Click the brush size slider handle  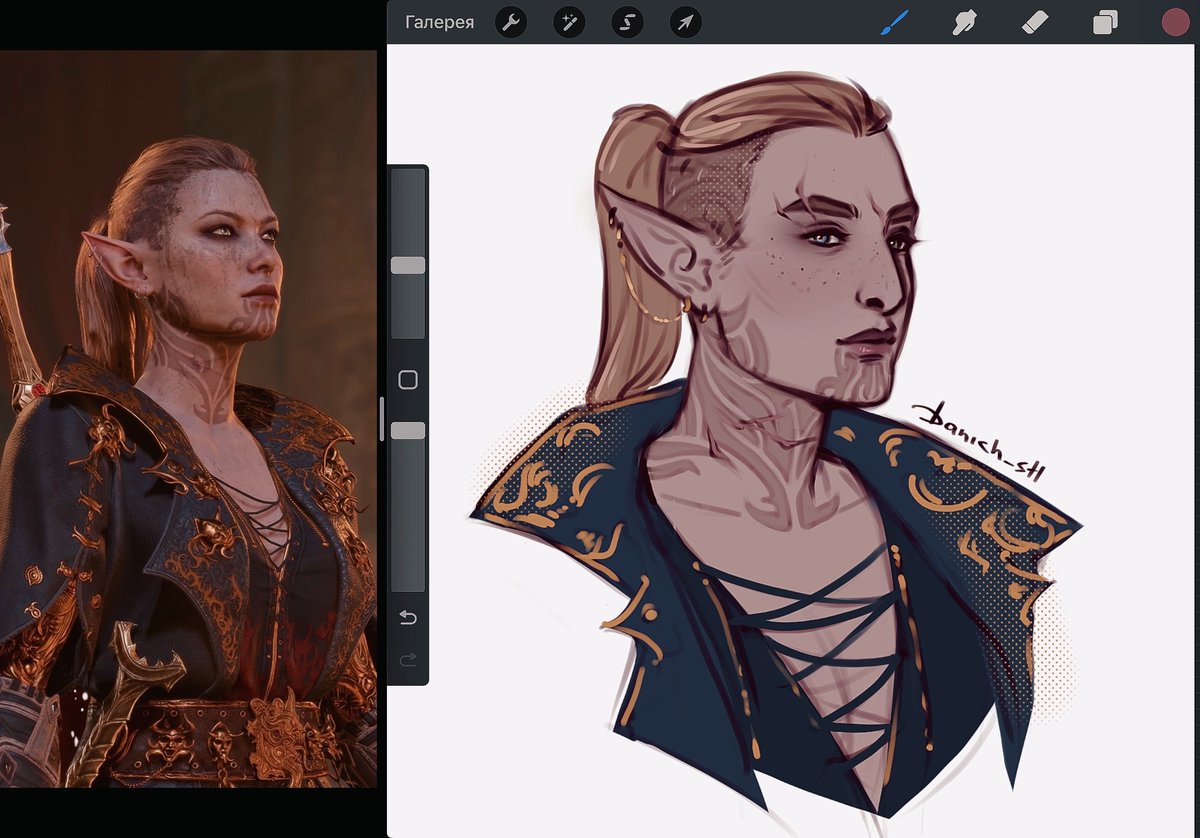click(x=407, y=265)
